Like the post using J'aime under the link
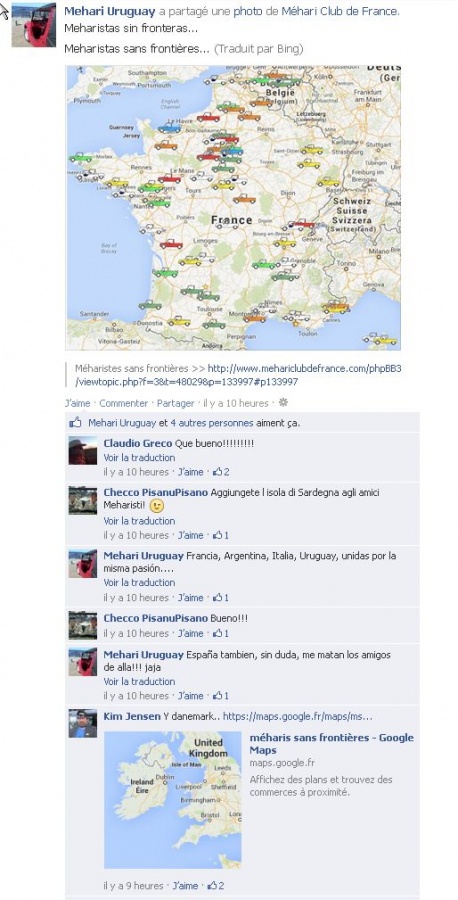Screen dimensions: 458x900 (x=77, y=403)
